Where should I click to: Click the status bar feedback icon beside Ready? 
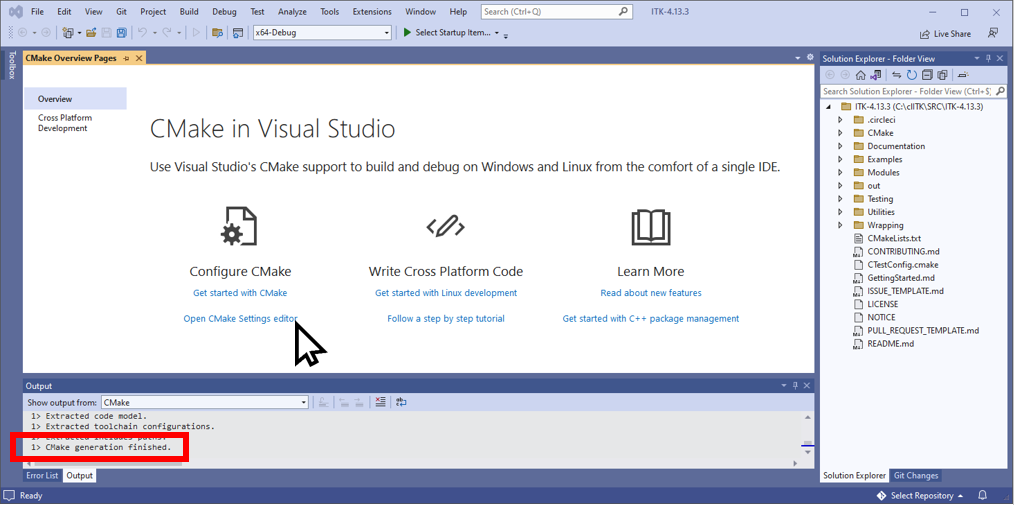click(9, 495)
